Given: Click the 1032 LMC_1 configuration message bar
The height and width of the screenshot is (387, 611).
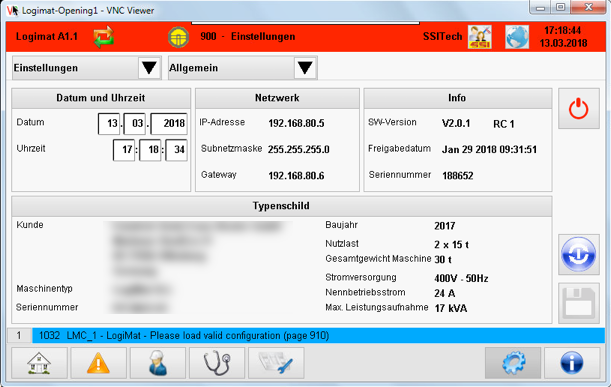Looking at the screenshot, I should click(x=318, y=336).
